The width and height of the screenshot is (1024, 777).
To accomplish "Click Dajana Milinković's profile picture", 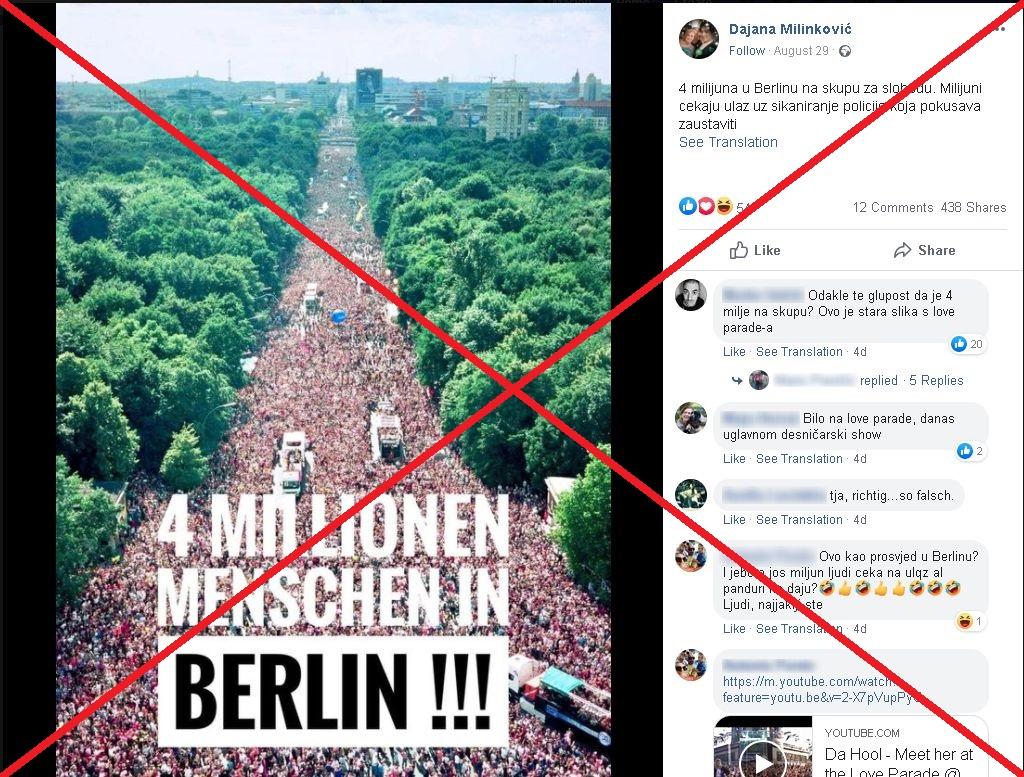I will click(x=698, y=39).
